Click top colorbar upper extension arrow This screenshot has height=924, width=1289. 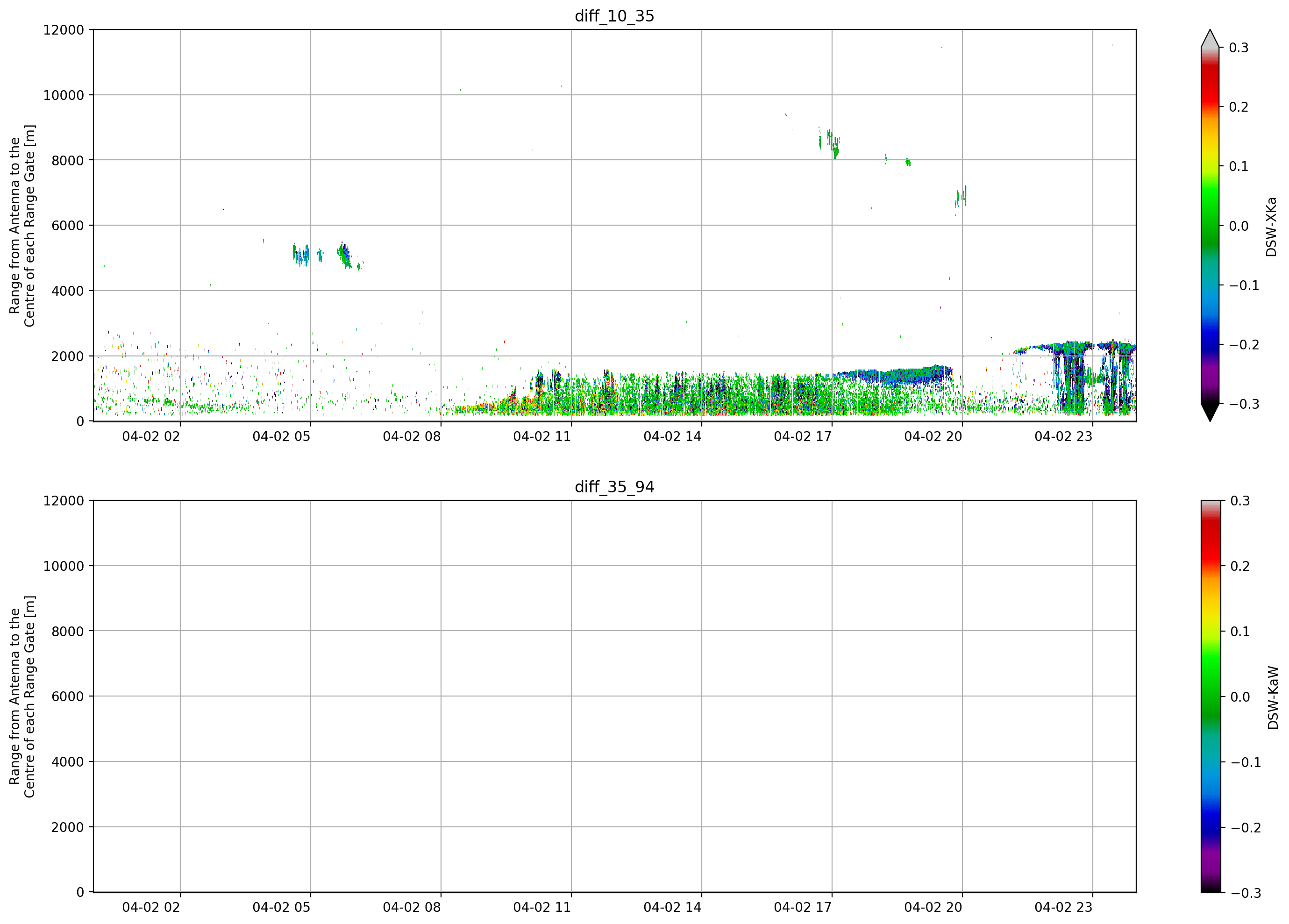[x=1210, y=39]
